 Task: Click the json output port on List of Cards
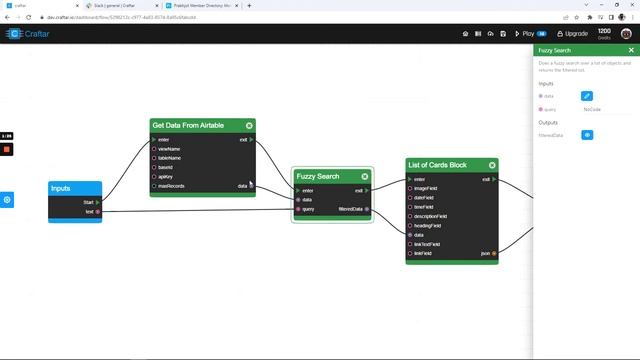(x=494, y=253)
